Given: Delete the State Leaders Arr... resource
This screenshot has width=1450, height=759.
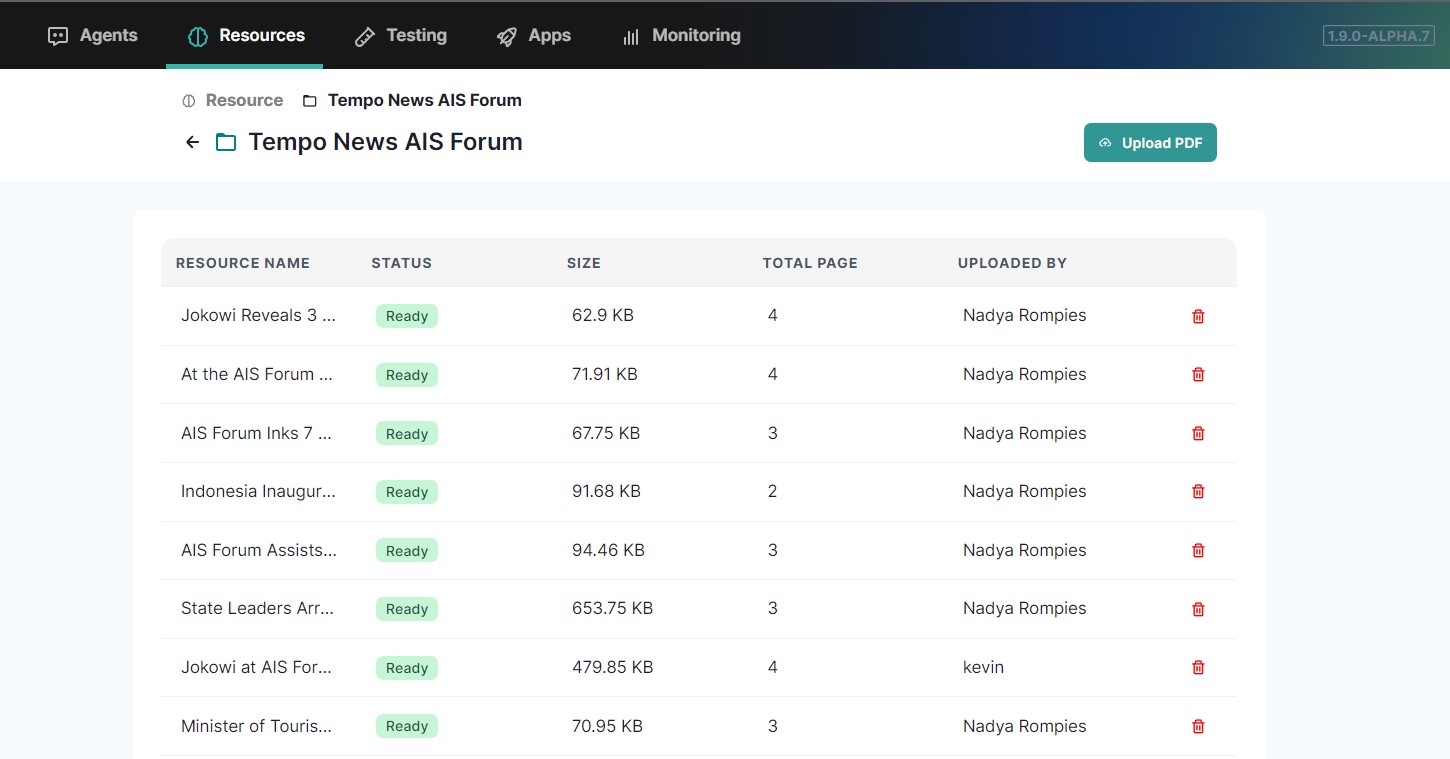Looking at the screenshot, I should coord(1198,609).
